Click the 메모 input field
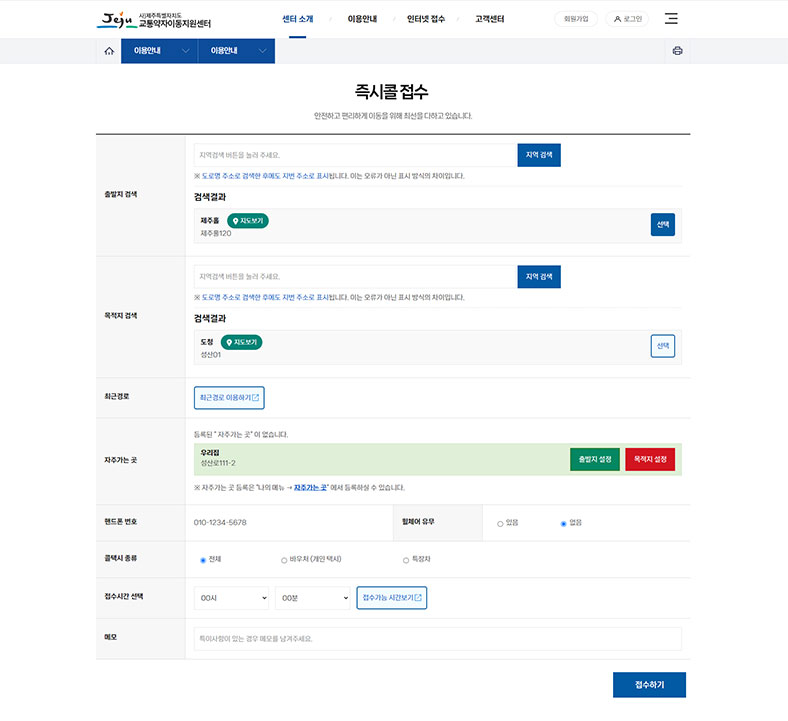Viewport: 788px width, 721px height. 437,639
